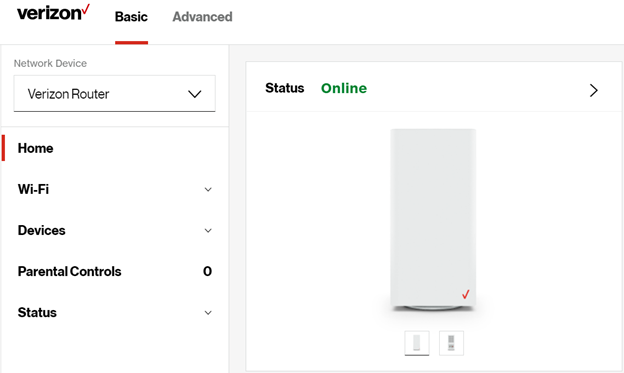The width and height of the screenshot is (624, 373).
Task: Click the Parental Controls count badge
Action: coord(207,271)
